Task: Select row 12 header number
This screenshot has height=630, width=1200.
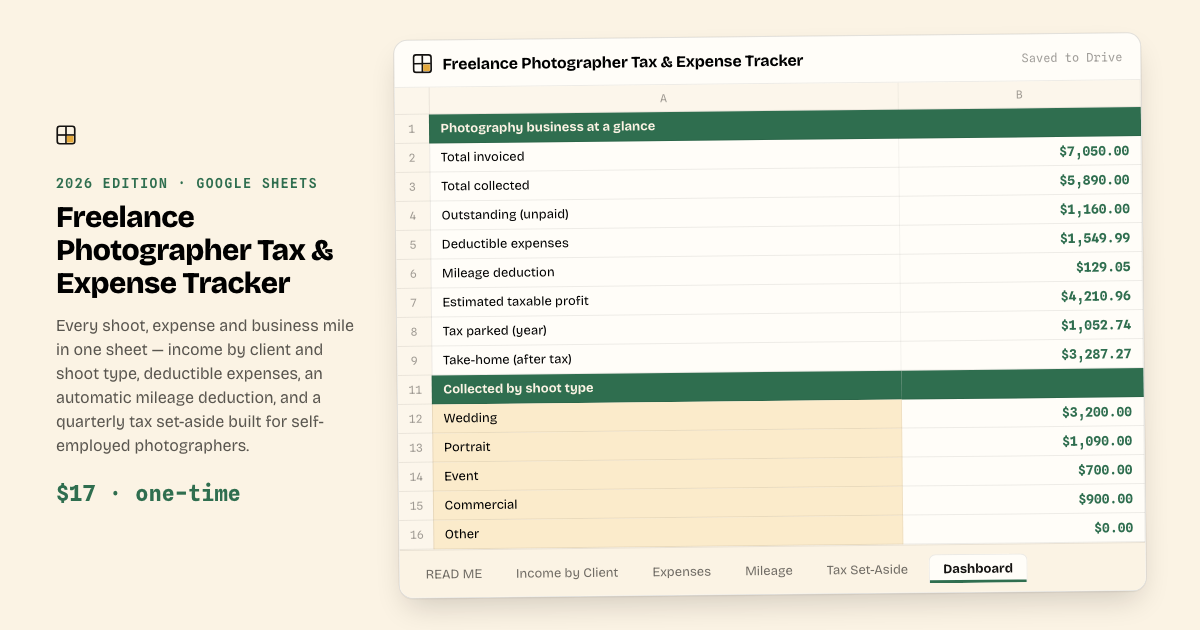Action: [415, 419]
